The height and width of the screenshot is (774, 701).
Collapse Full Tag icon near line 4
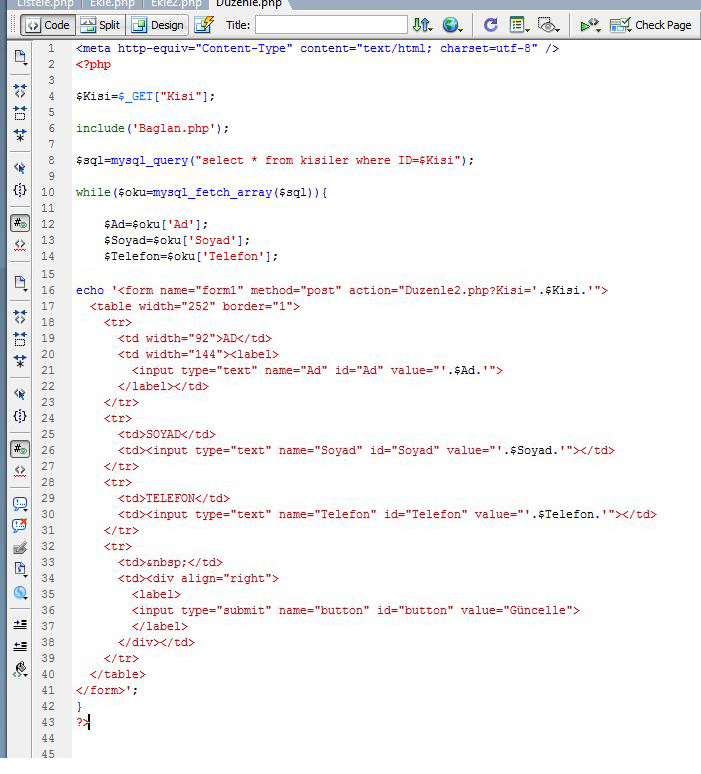pos(20,91)
